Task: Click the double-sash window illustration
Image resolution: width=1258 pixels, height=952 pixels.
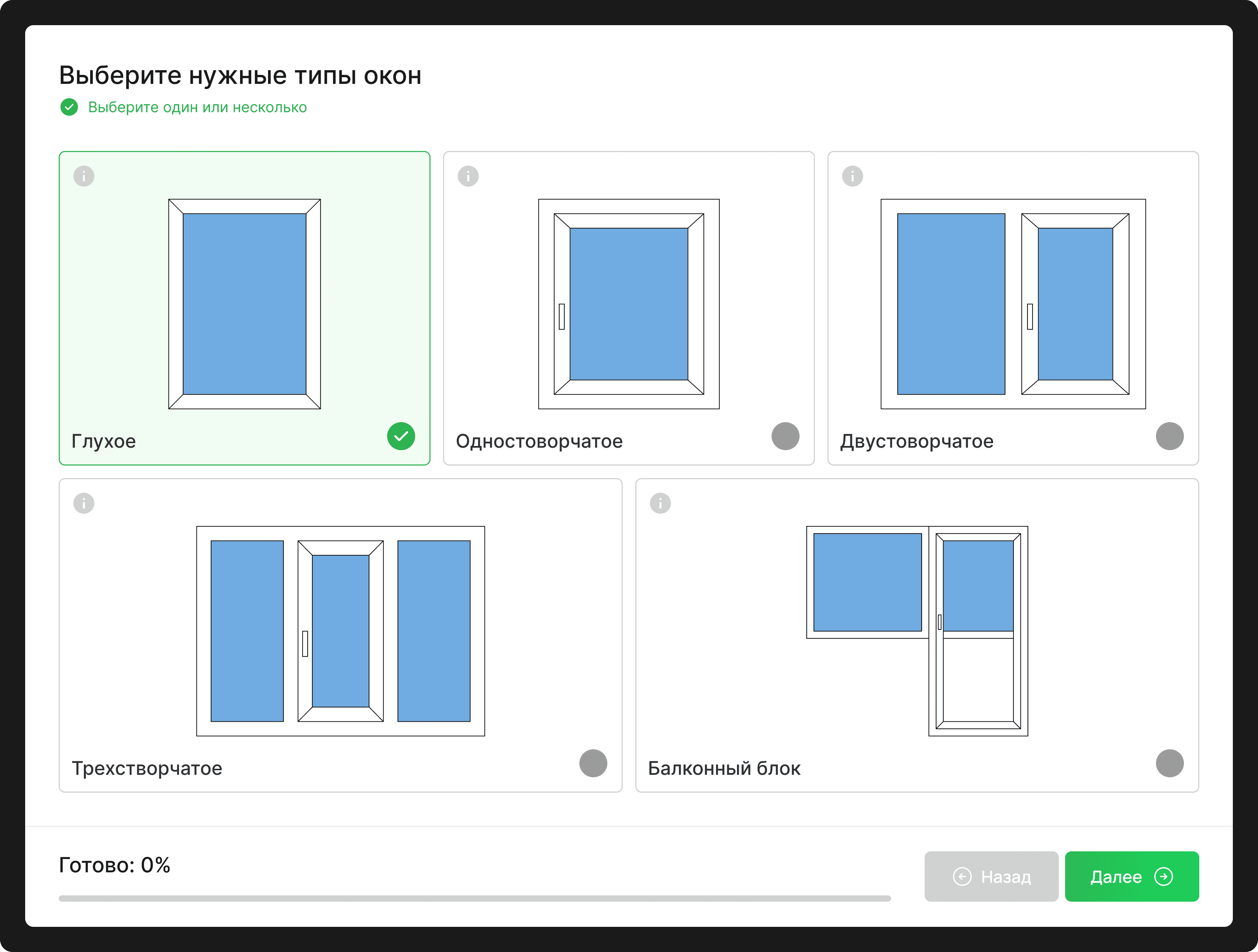Action: tap(1013, 304)
